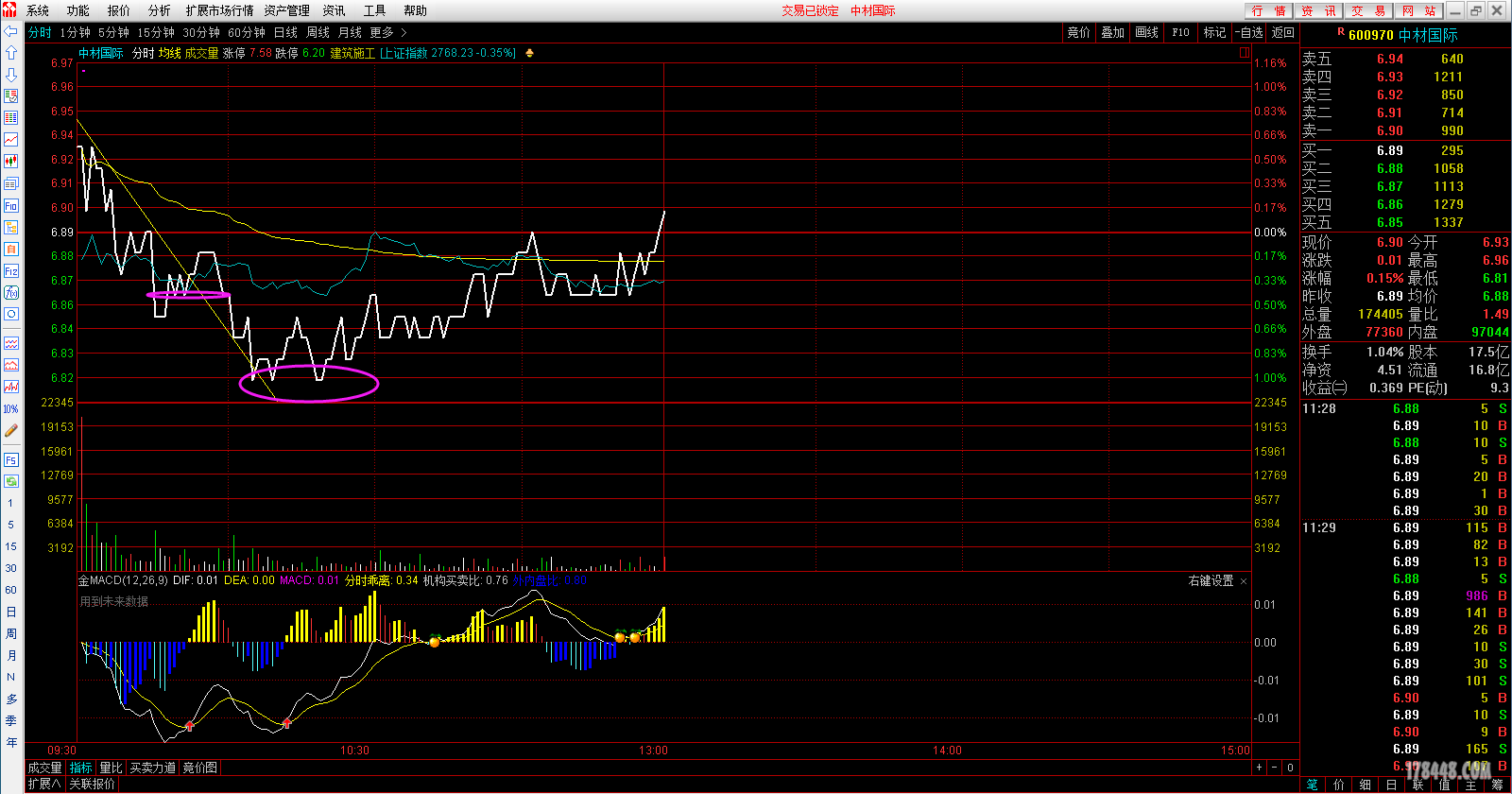The width and height of the screenshot is (1512, 794).
Task: Click the -自选 watchlist toolbar button
Action: pos(1249,32)
